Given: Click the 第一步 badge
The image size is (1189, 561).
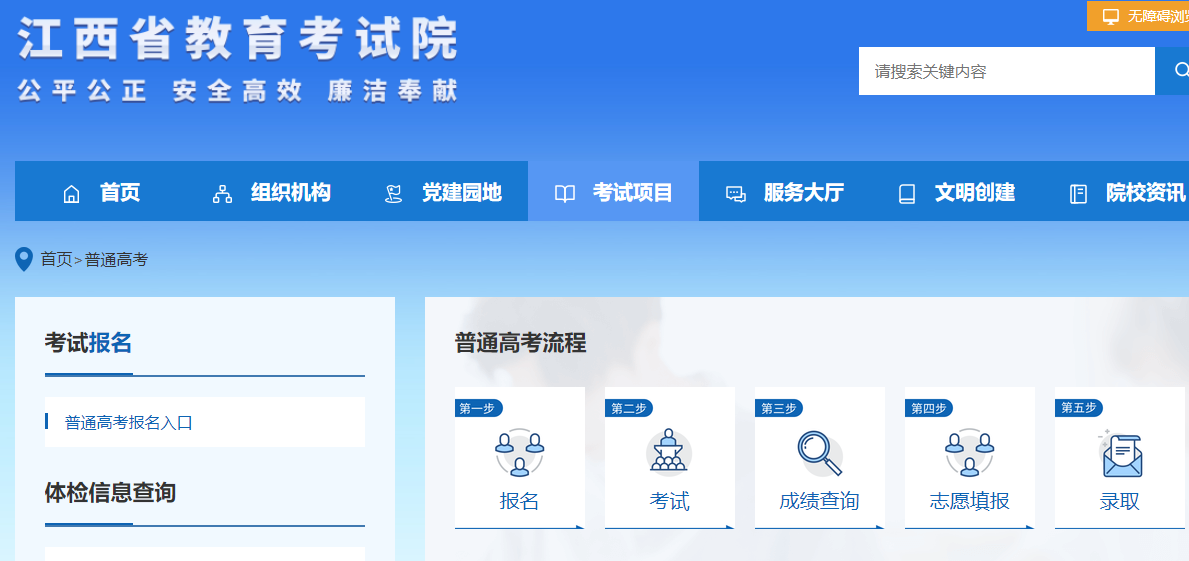Looking at the screenshot, I should click(x=478, y=409).
